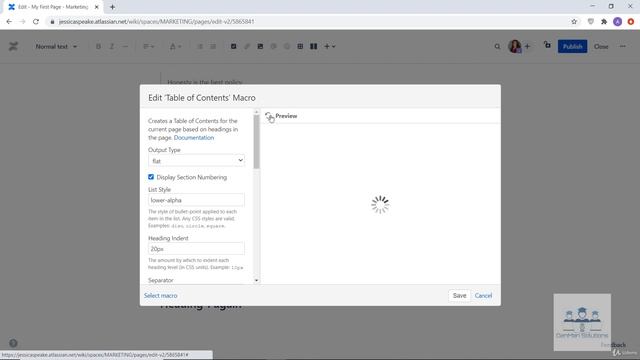The image size is (640, 360).
Task: Click Close in the editor header
Action: click(x=601, y=47)
